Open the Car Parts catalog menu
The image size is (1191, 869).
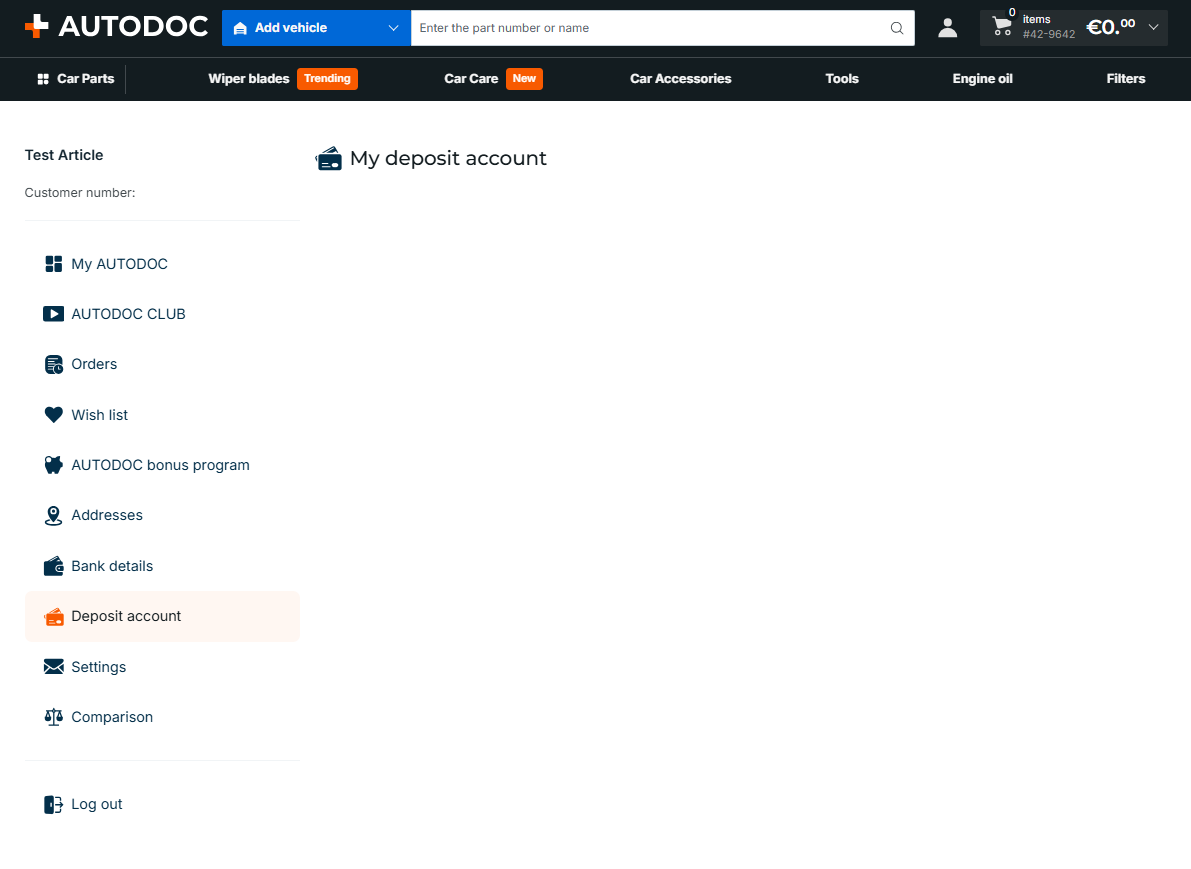[x=76, y=79]
